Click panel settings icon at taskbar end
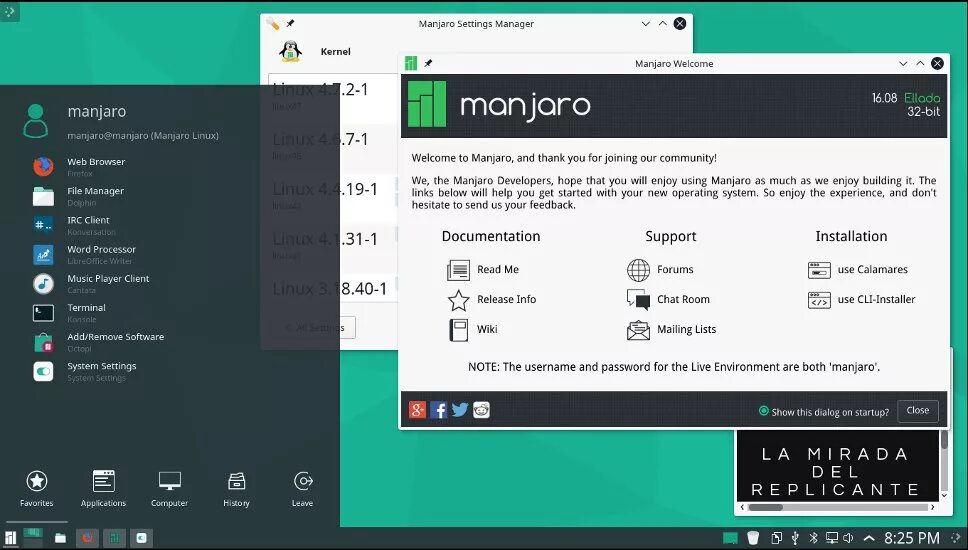The image size is (968, 550). (958, 538)
